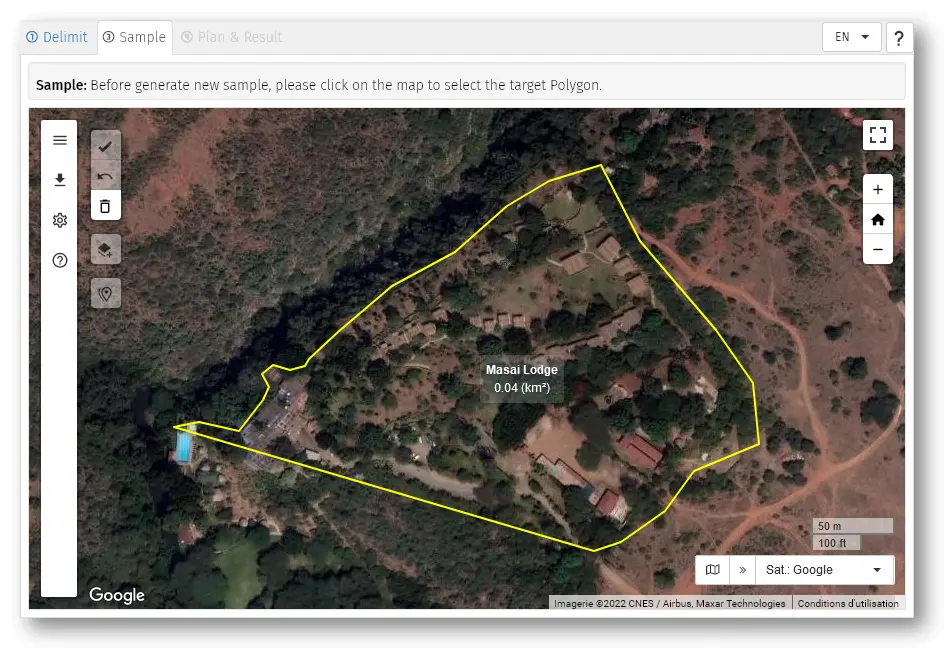The width and height of the screenshot is (944, 648).
Task: Click the download icon in the sidebar
Action: pyautogui.click(x=60, y=180)
